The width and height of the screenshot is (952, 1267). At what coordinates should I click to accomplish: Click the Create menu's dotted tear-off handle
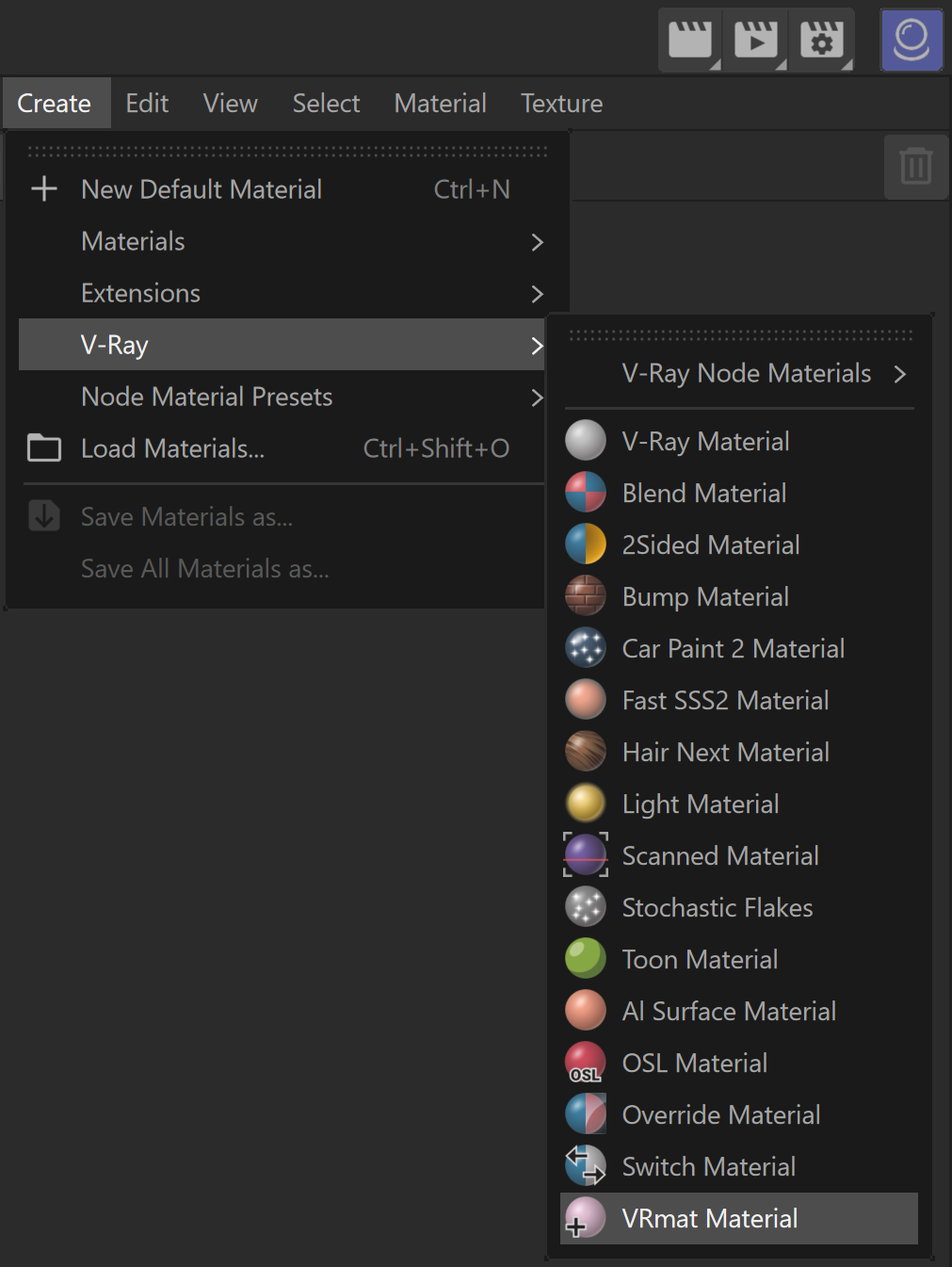(x=287, y=151)
